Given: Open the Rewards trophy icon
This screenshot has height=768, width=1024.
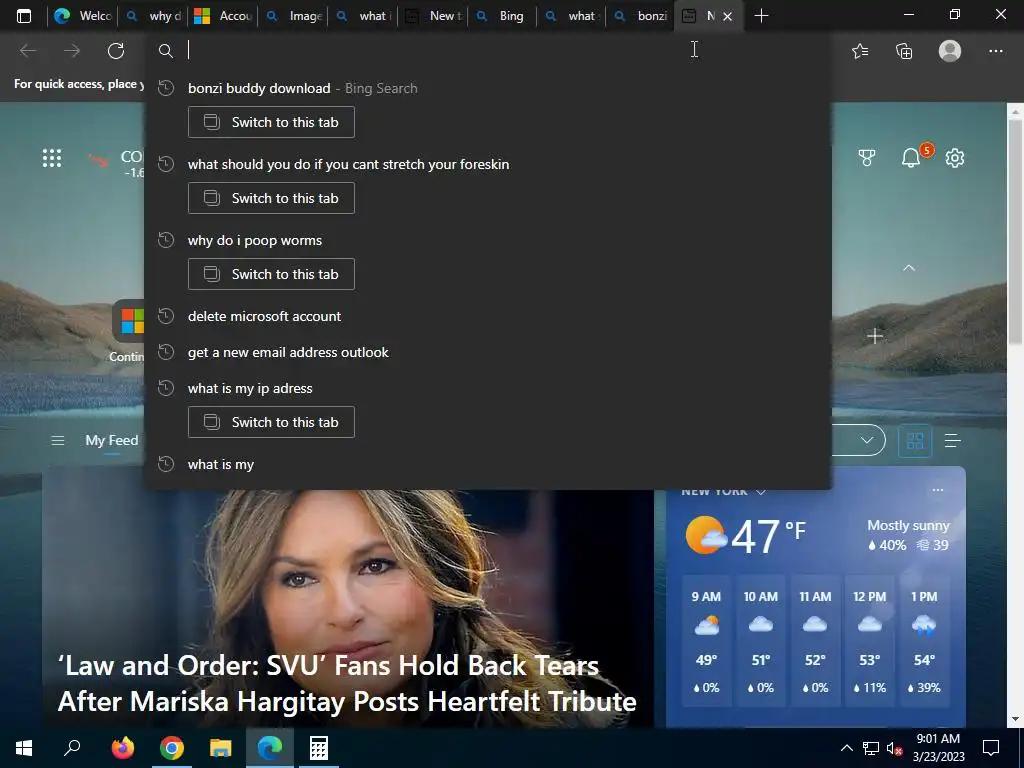Looking at the screenshot, I should pos(867,157).
